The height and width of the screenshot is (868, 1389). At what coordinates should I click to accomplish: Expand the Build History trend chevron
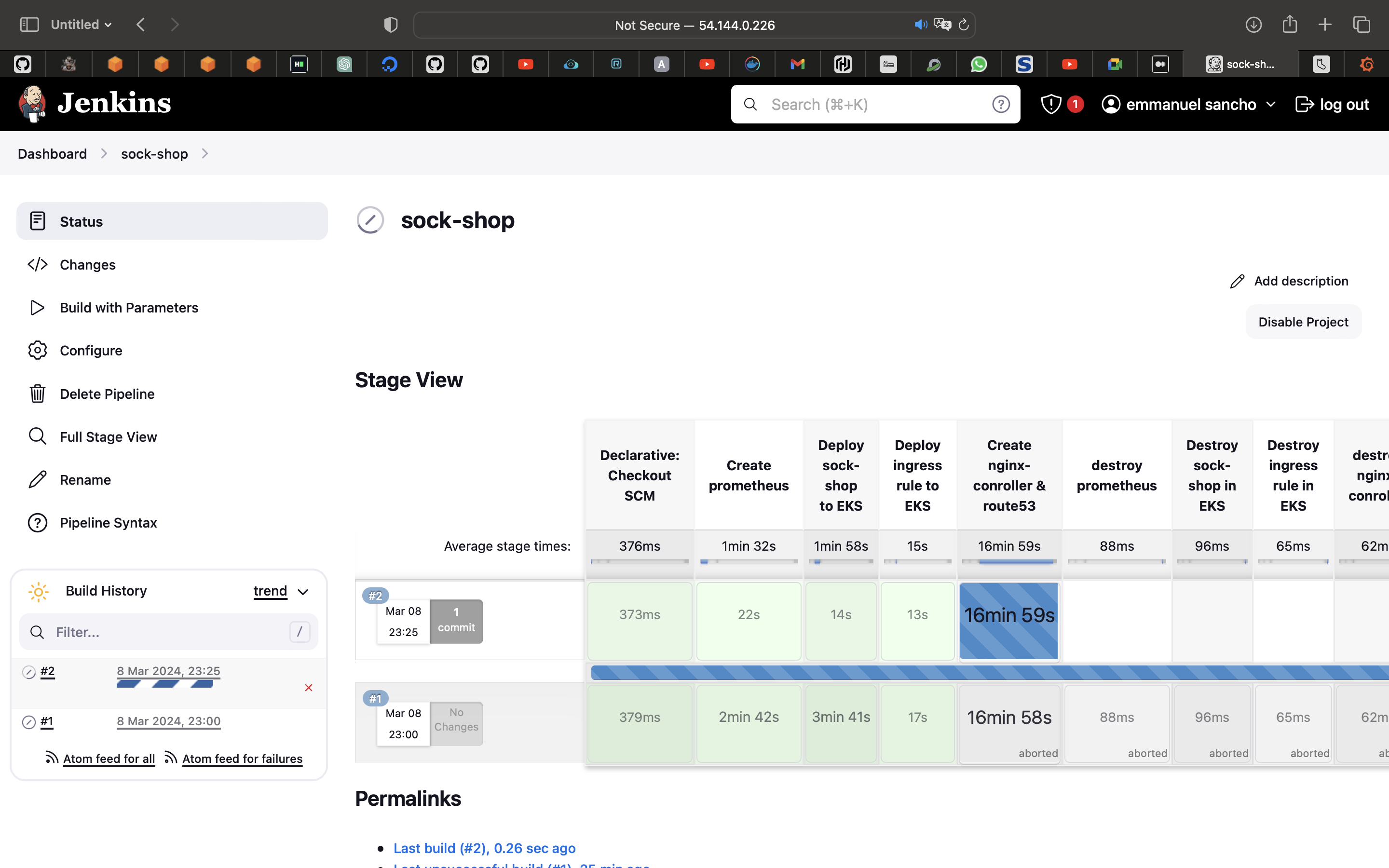tap(303, 591)
